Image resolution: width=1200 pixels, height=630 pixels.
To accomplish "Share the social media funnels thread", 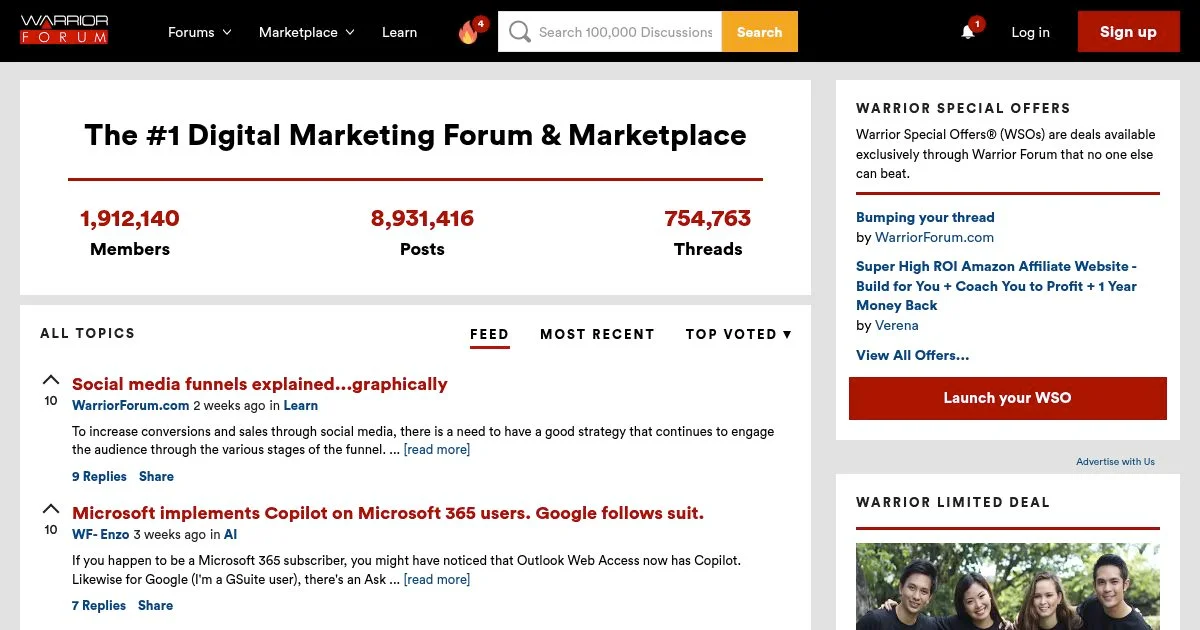I will (x=156, y=477).
